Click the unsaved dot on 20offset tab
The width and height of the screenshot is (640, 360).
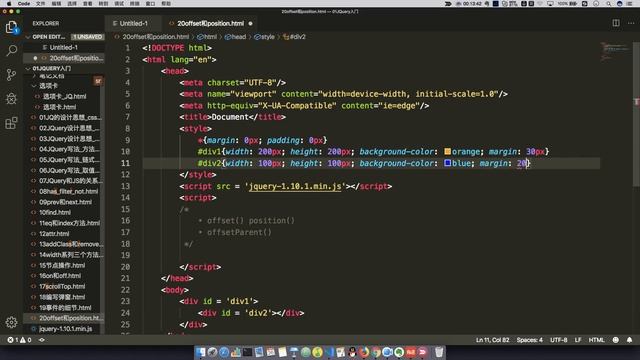point(251,24)
